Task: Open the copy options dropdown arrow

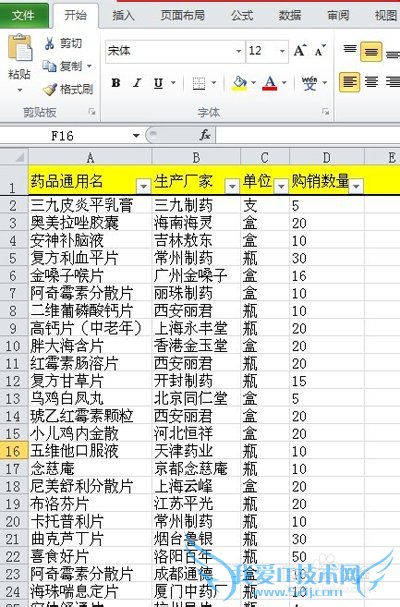Action: pyautogui.click(x=89, y=66)
